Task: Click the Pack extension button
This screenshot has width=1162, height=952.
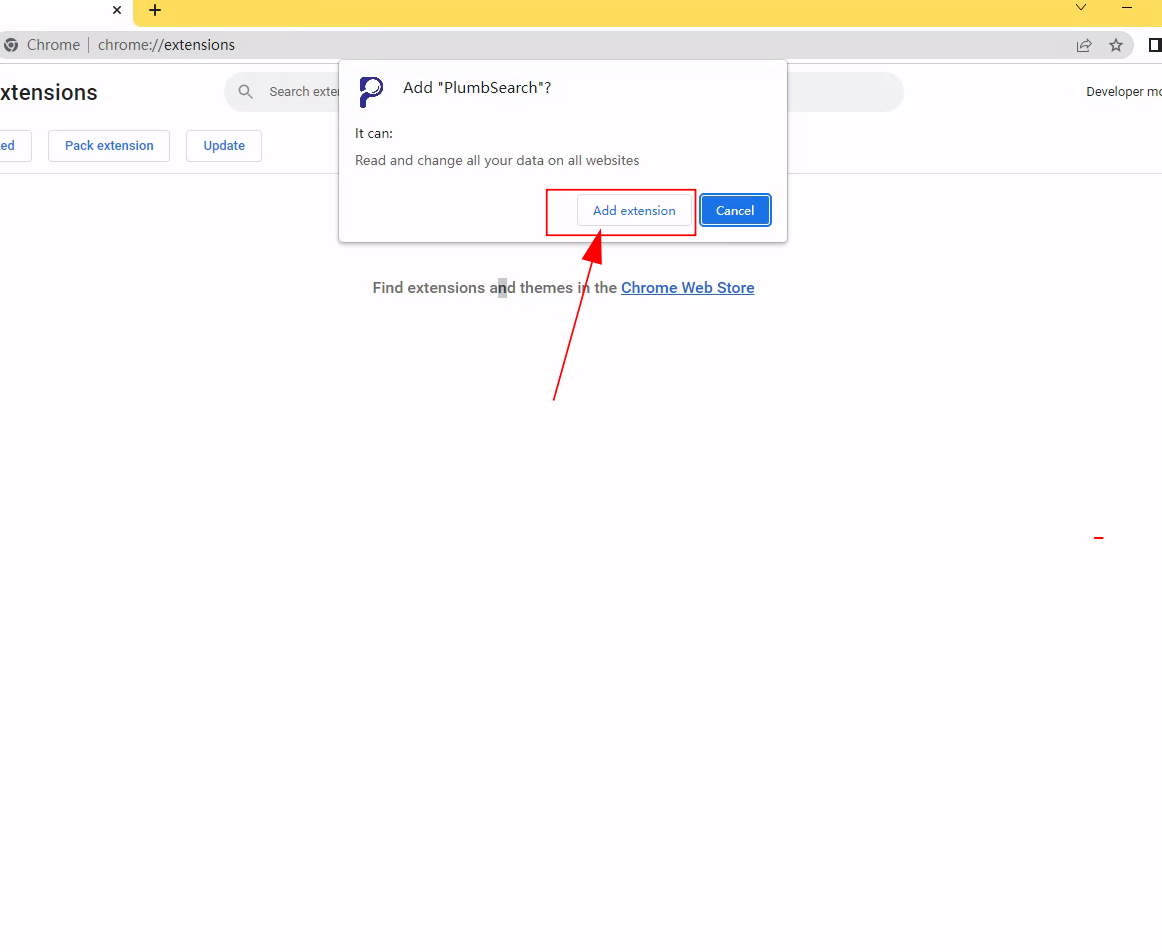Action: [x=109, y=146]
